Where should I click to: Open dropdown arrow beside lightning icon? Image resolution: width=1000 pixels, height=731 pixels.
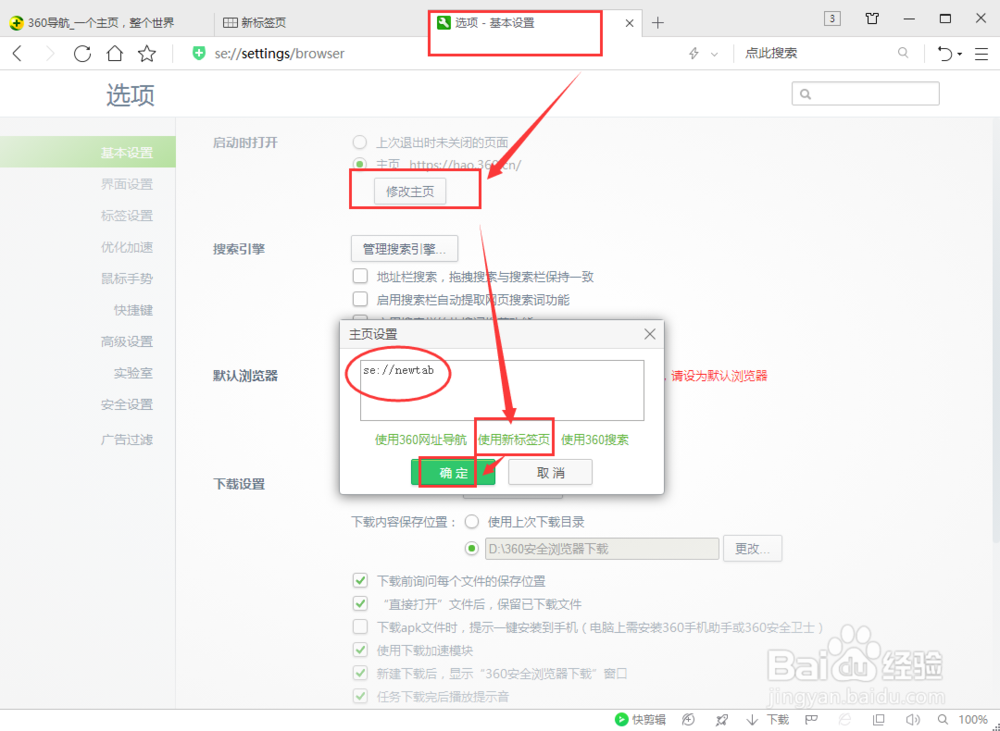coord(714,54)
